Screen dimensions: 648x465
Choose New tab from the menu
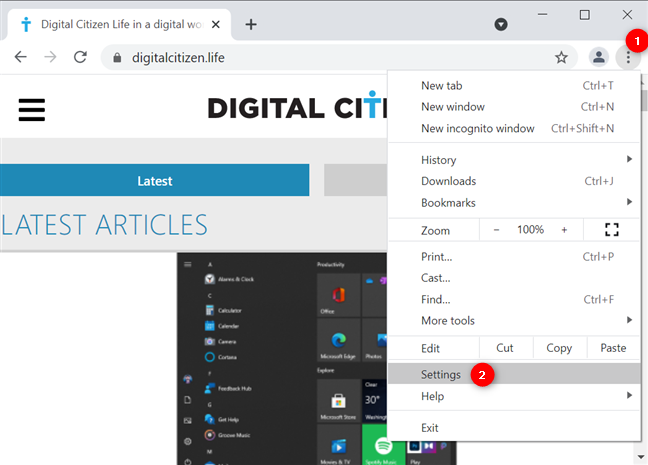tap(514, 86)
